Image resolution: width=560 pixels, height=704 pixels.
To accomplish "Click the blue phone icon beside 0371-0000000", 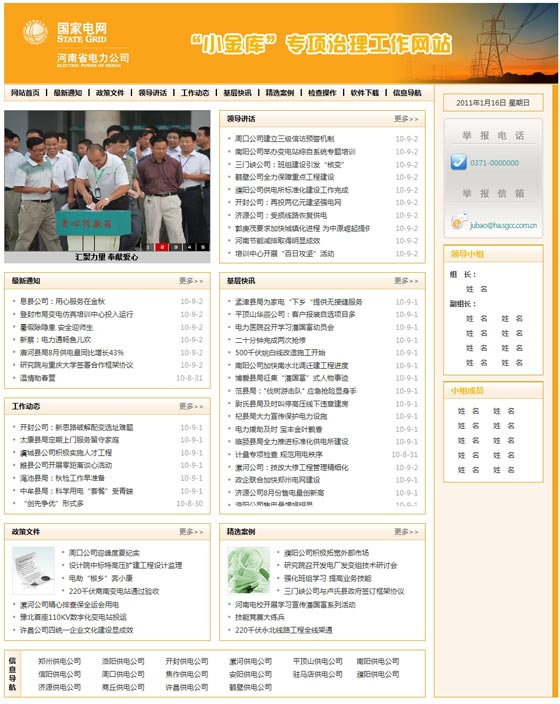I will pos(458,162).
